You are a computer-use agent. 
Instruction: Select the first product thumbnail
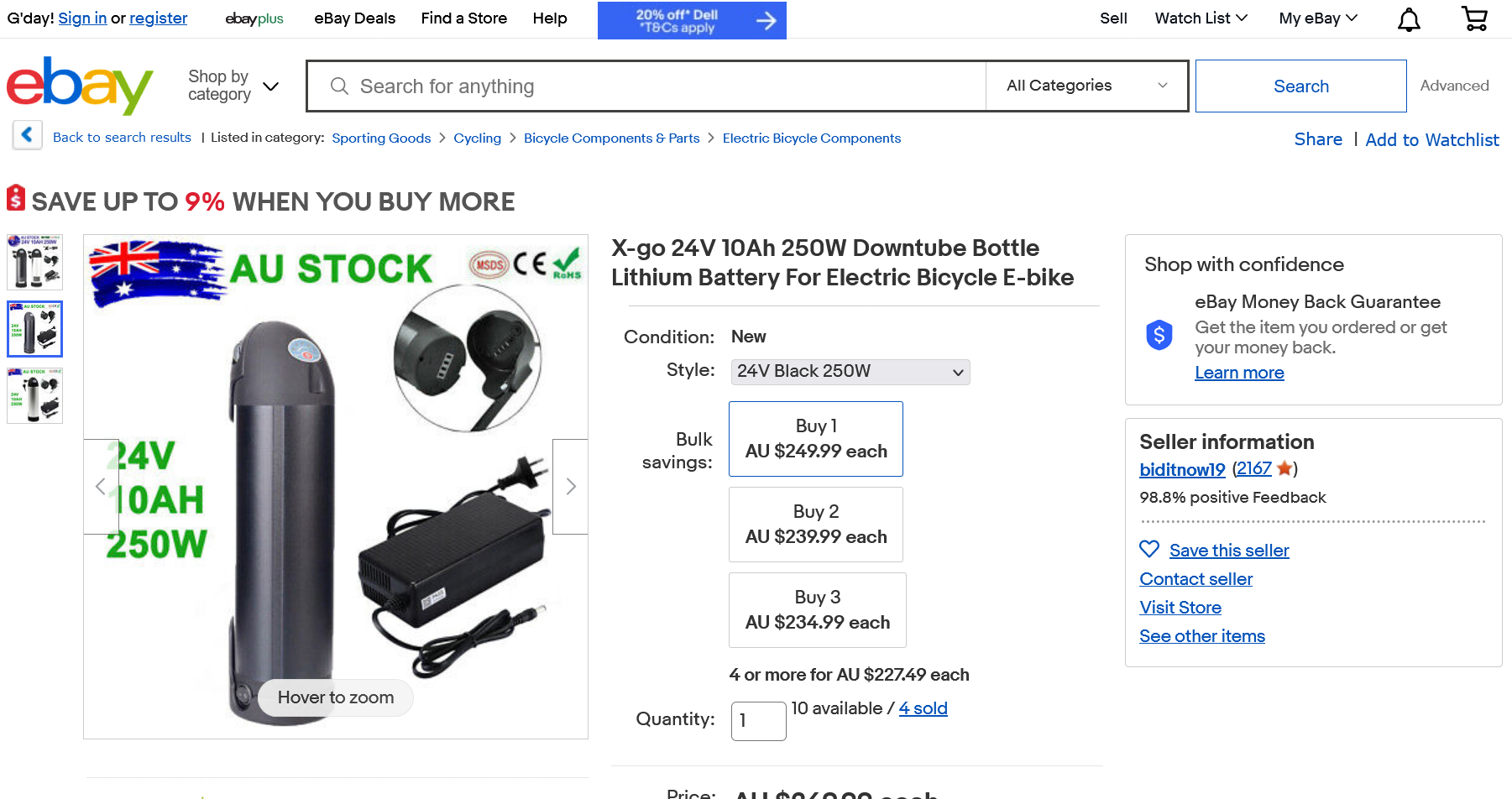[x=34, y=263]
